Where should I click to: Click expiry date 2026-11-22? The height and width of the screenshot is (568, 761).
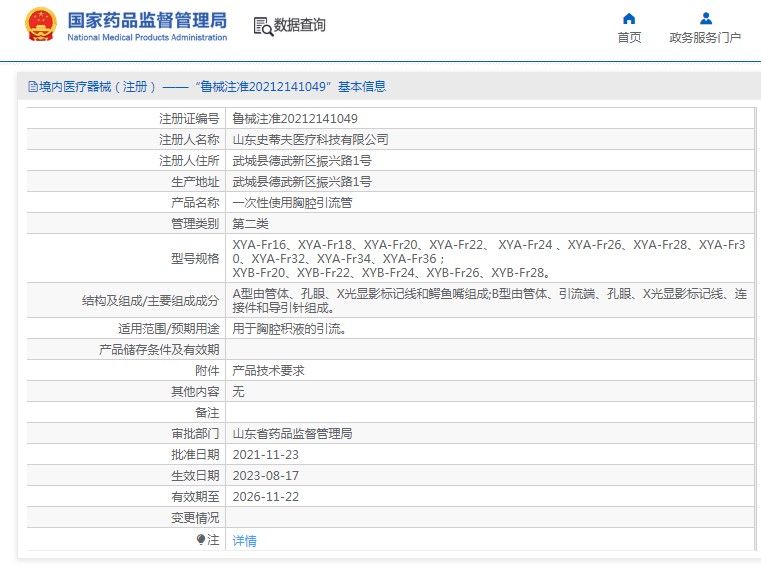coord(265,497)
